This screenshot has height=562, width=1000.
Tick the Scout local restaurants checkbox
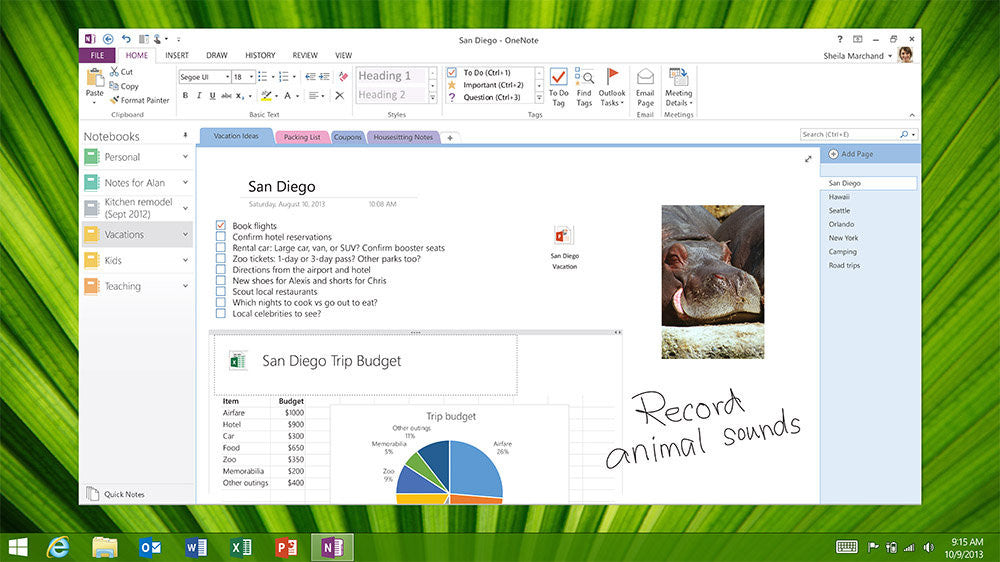[x=221, y=292]
